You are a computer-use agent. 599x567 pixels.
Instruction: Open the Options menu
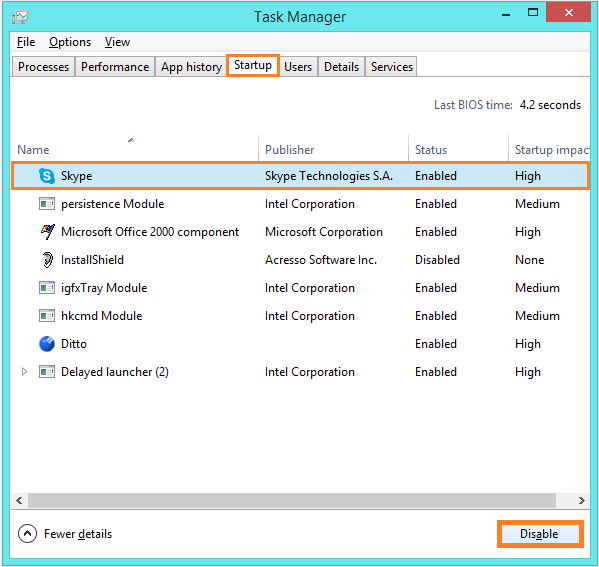tap(70, 42)
